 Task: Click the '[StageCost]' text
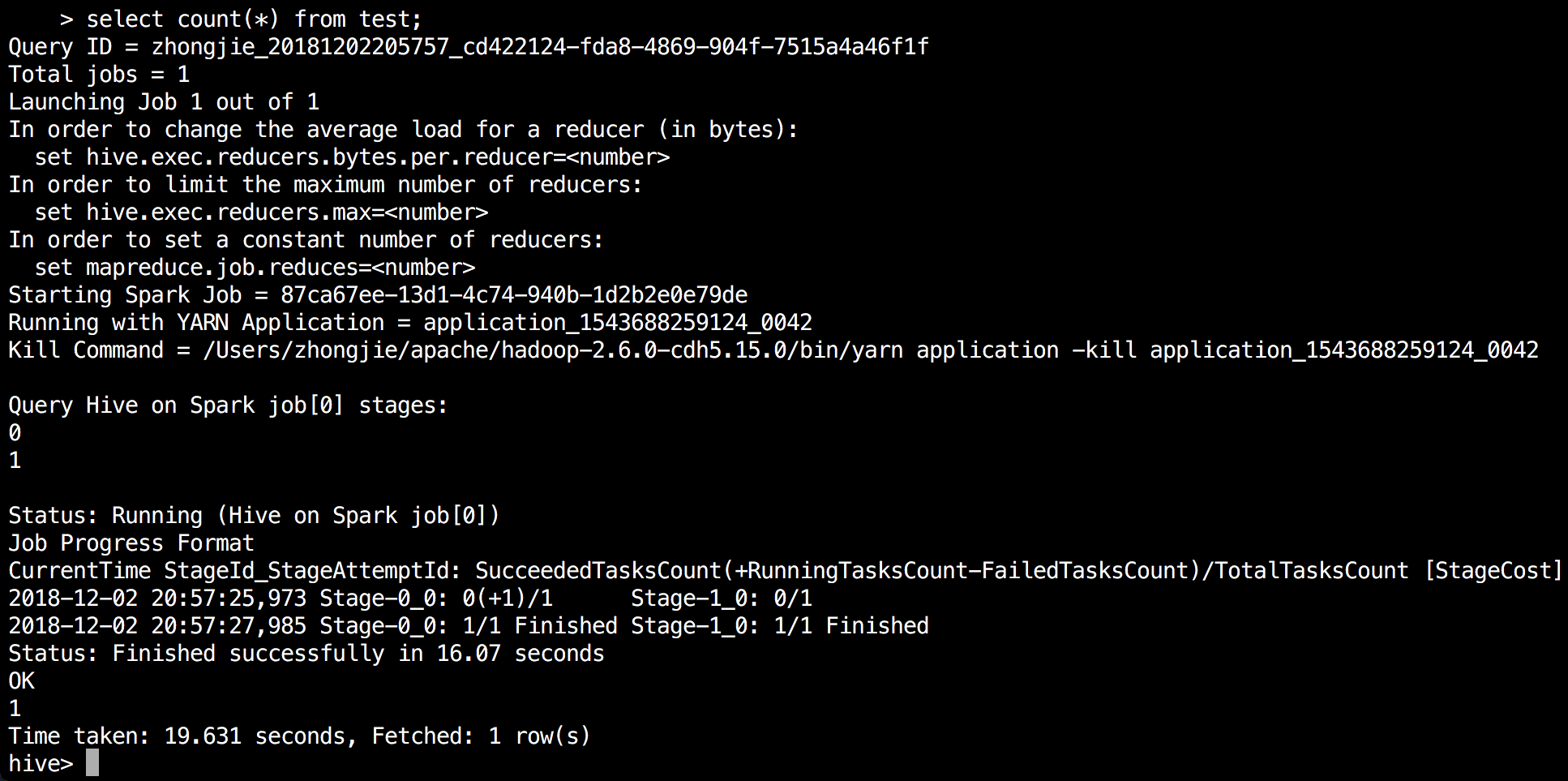(1493, 571)
